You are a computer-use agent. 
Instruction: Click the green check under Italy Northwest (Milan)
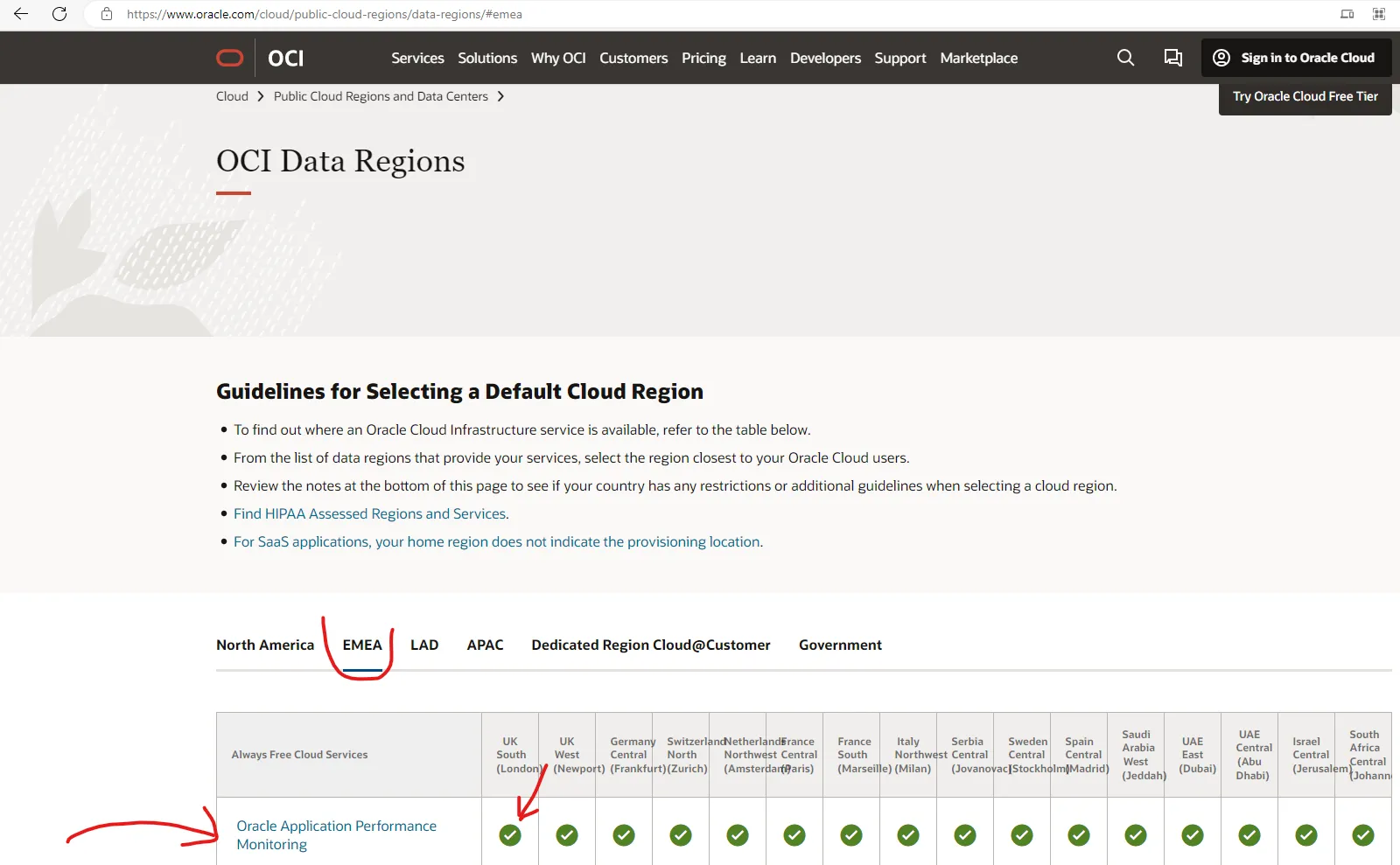pyautogui.click(x=908, y=835)
